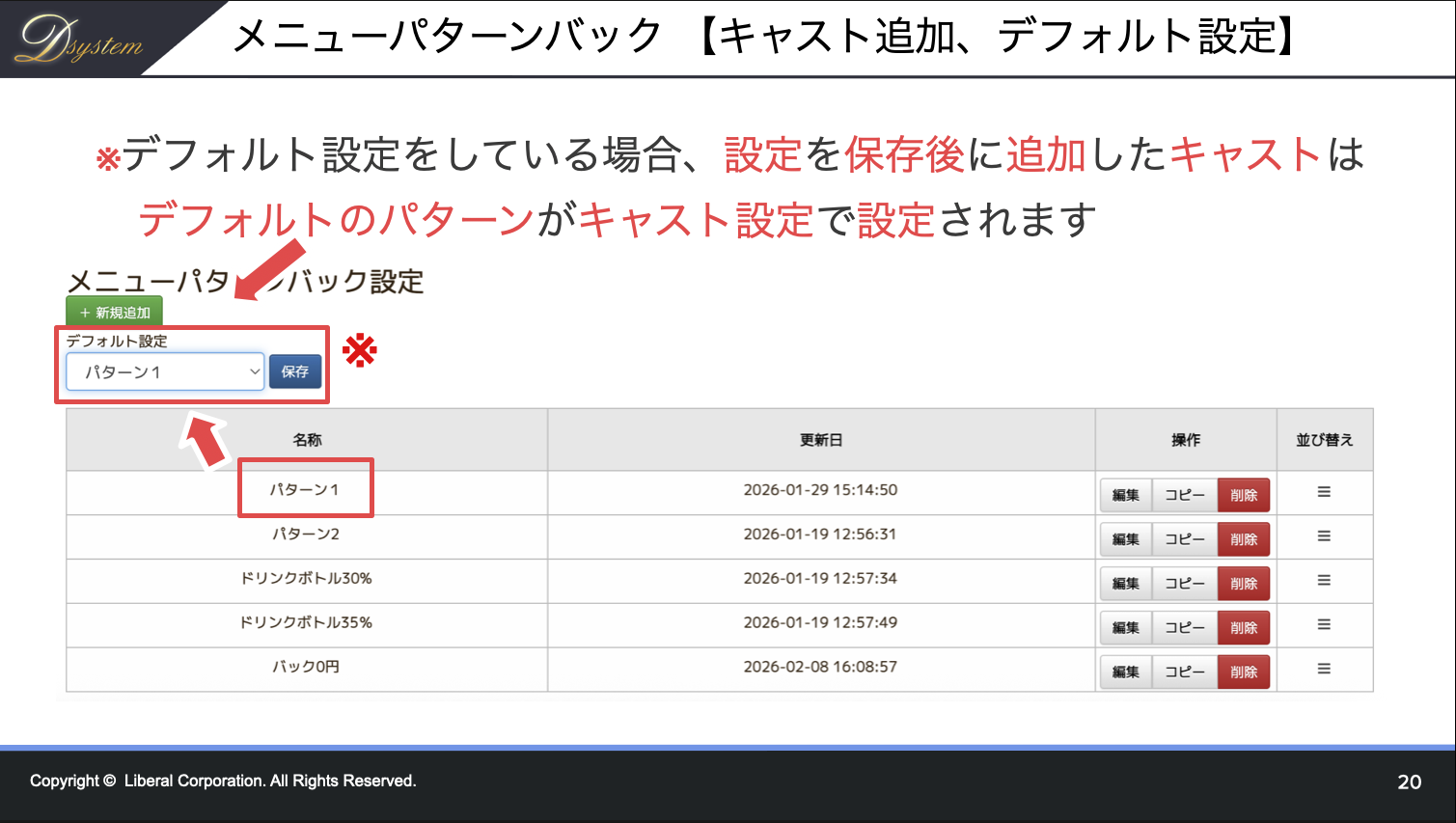Screen dimensions: 1456x823
Task: Click the reorder handle for ドリンクボトル35%
Action: pos(1324,625)
